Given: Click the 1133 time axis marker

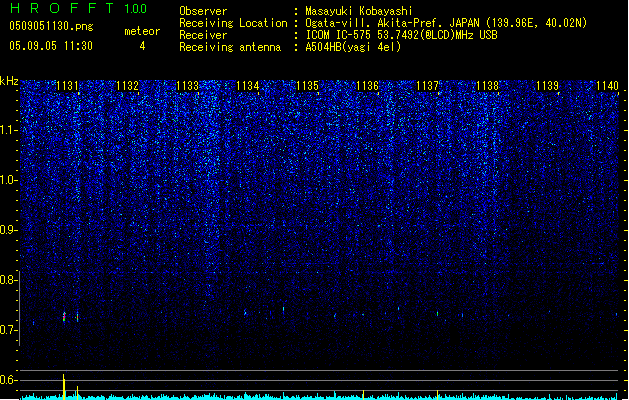Looking at the screenshot, I should 187,85.
